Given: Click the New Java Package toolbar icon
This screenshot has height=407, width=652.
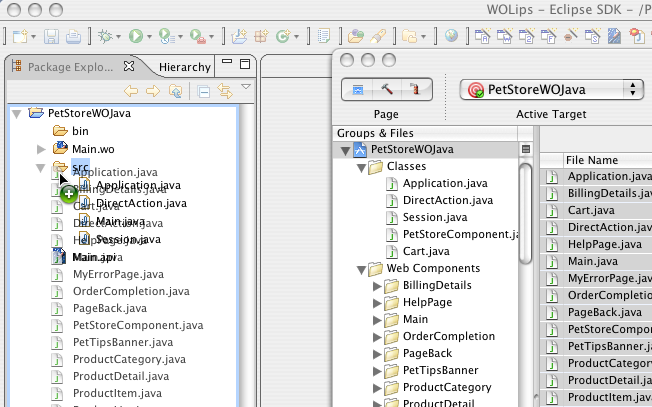Looking at the screenshot, I should [x=261, y=37].
